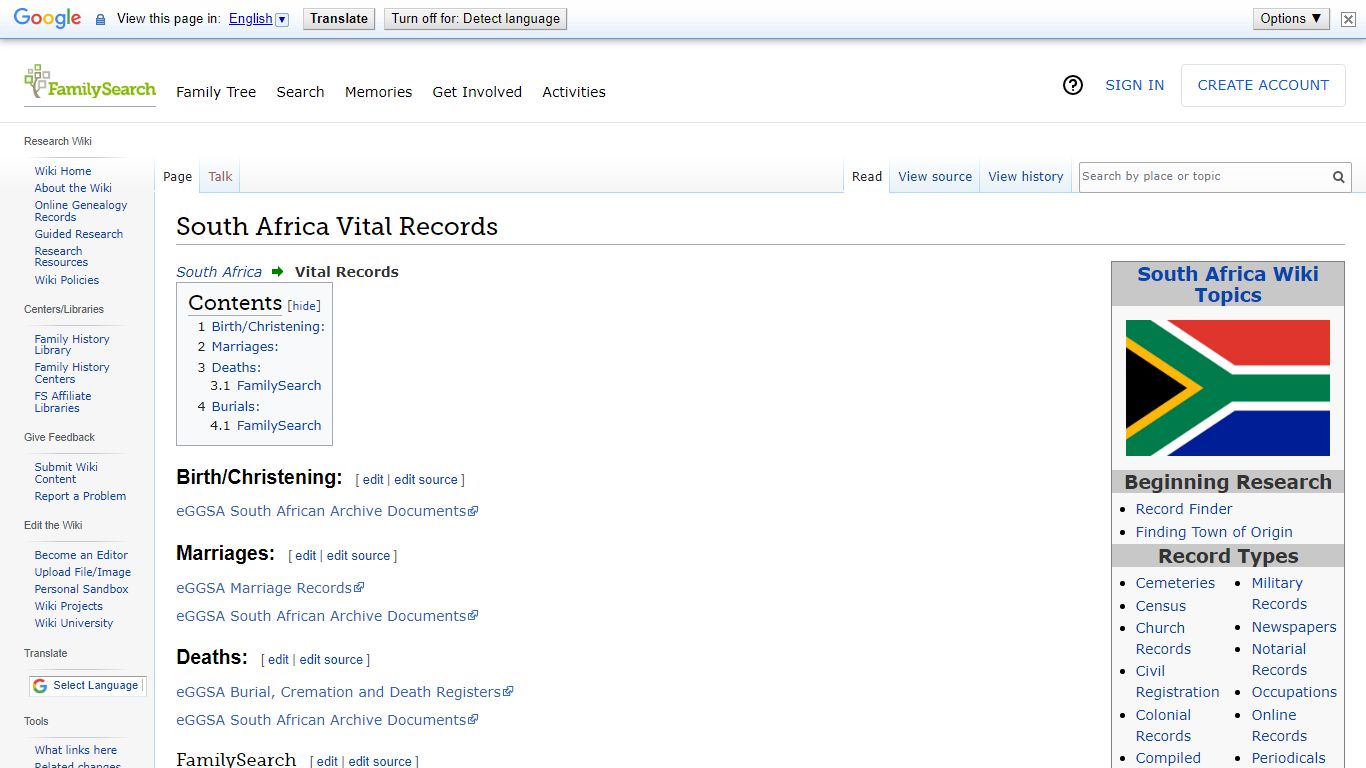Click Become an Editor
Viewport: 1366px width, 768px height.
(x=81, y=555)
